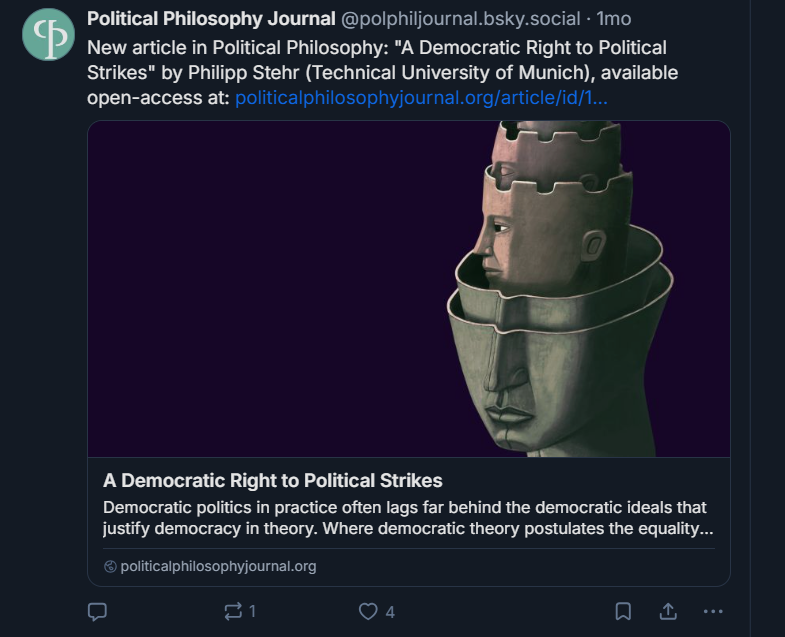Bookmark this post

623,611
